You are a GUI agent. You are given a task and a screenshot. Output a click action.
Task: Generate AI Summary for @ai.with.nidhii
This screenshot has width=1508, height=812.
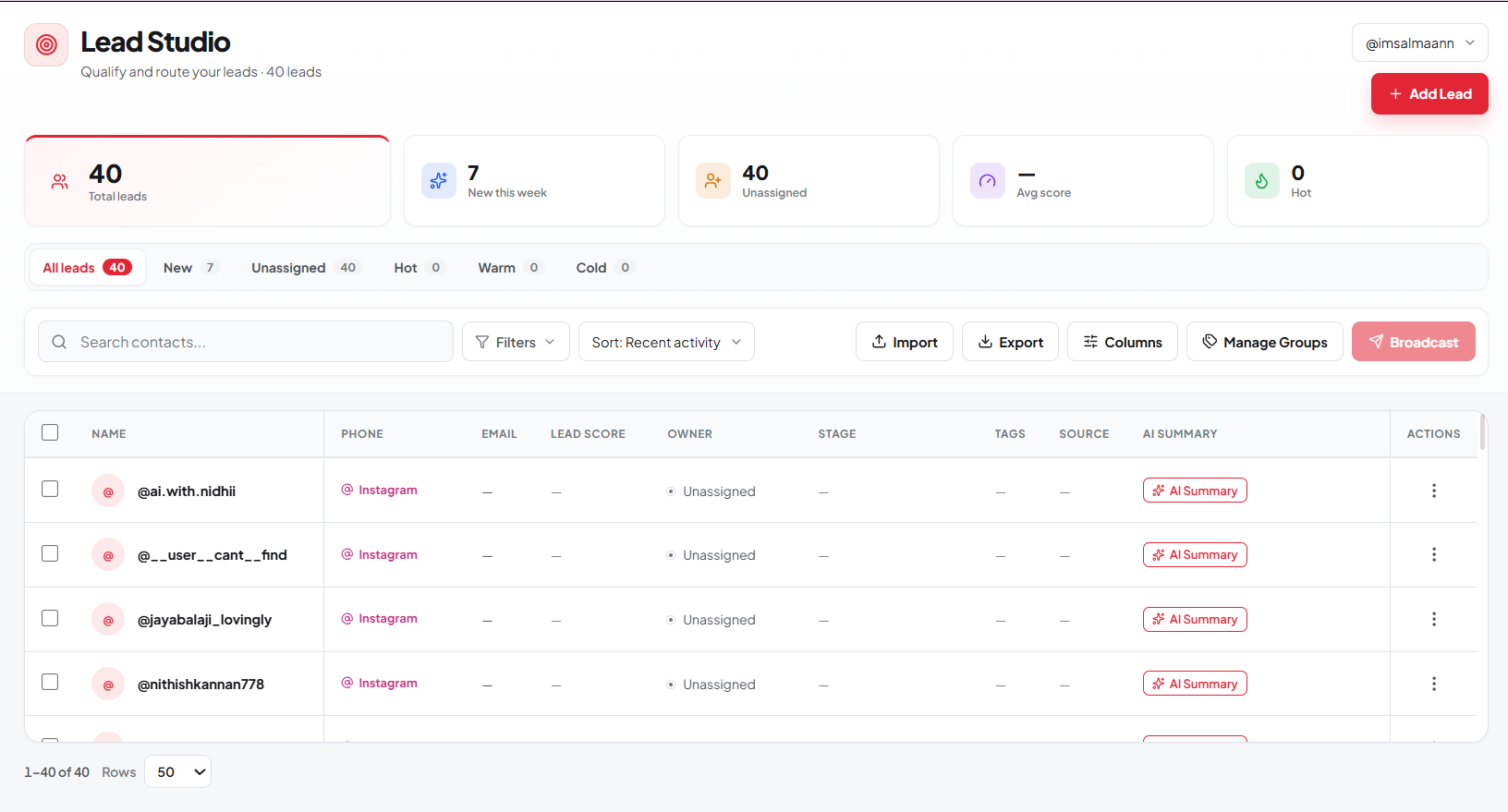1195,491
